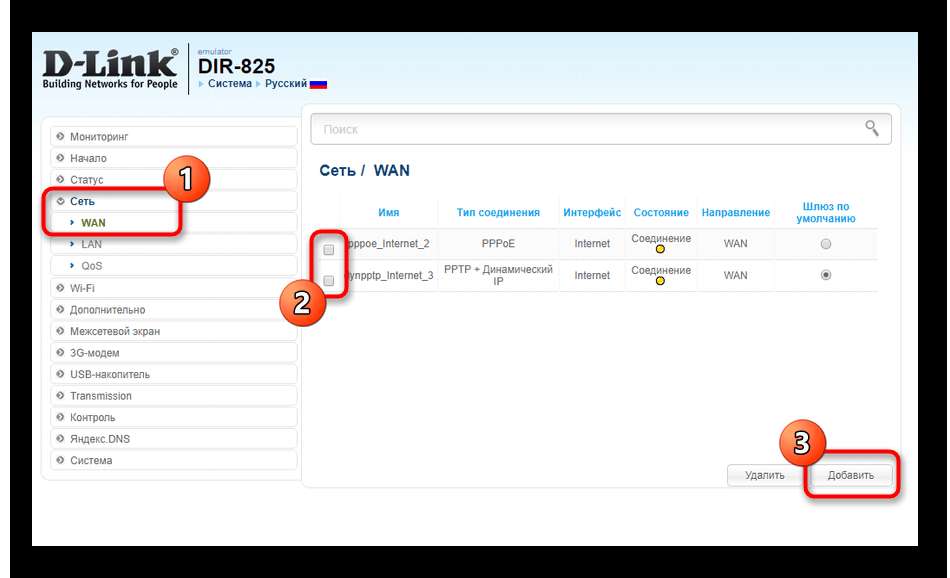950x578 pixels.
Task: Click the D-Link logo
Action: point(110,68)
